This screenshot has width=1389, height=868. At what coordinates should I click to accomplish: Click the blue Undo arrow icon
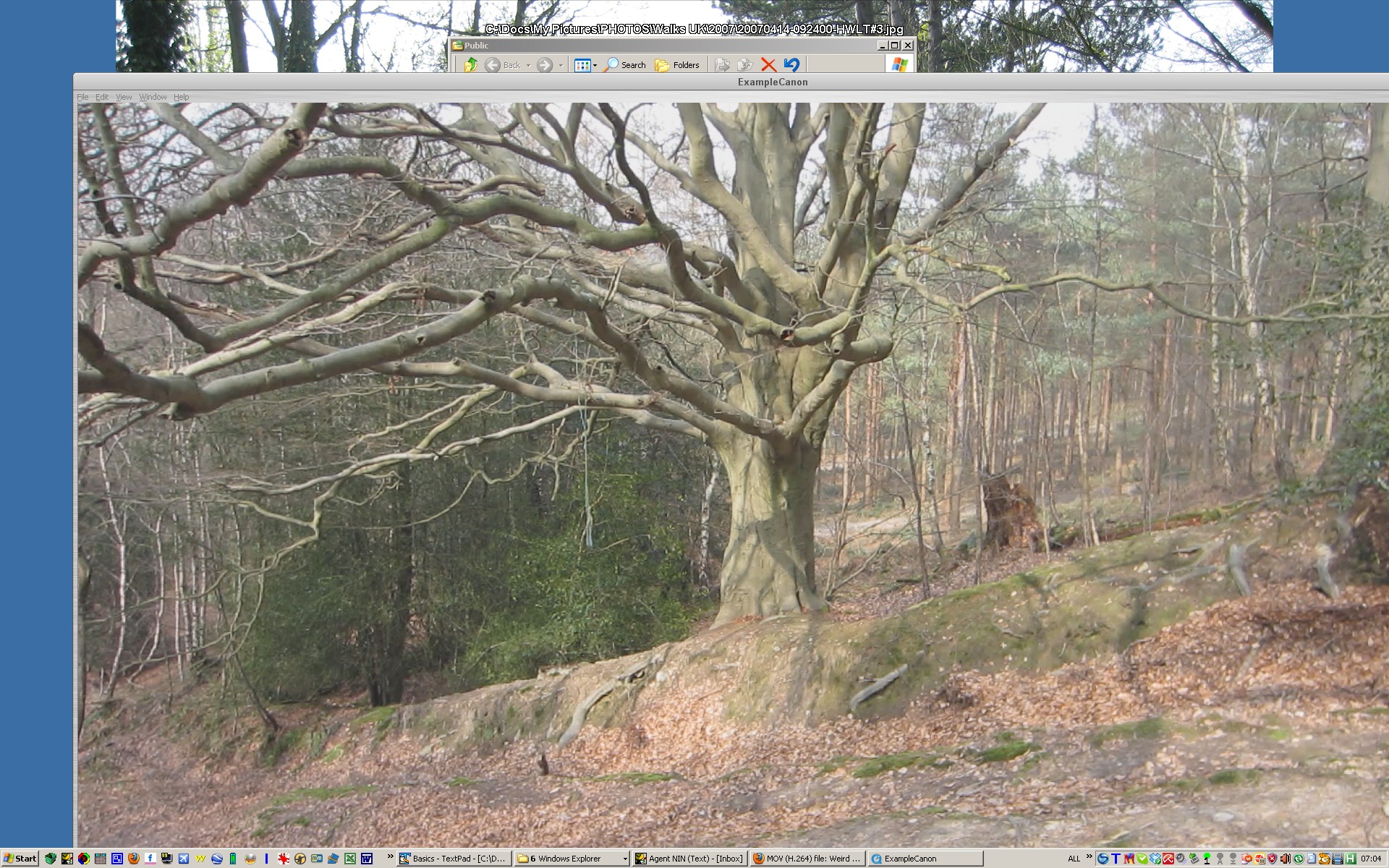pos(791,65)
